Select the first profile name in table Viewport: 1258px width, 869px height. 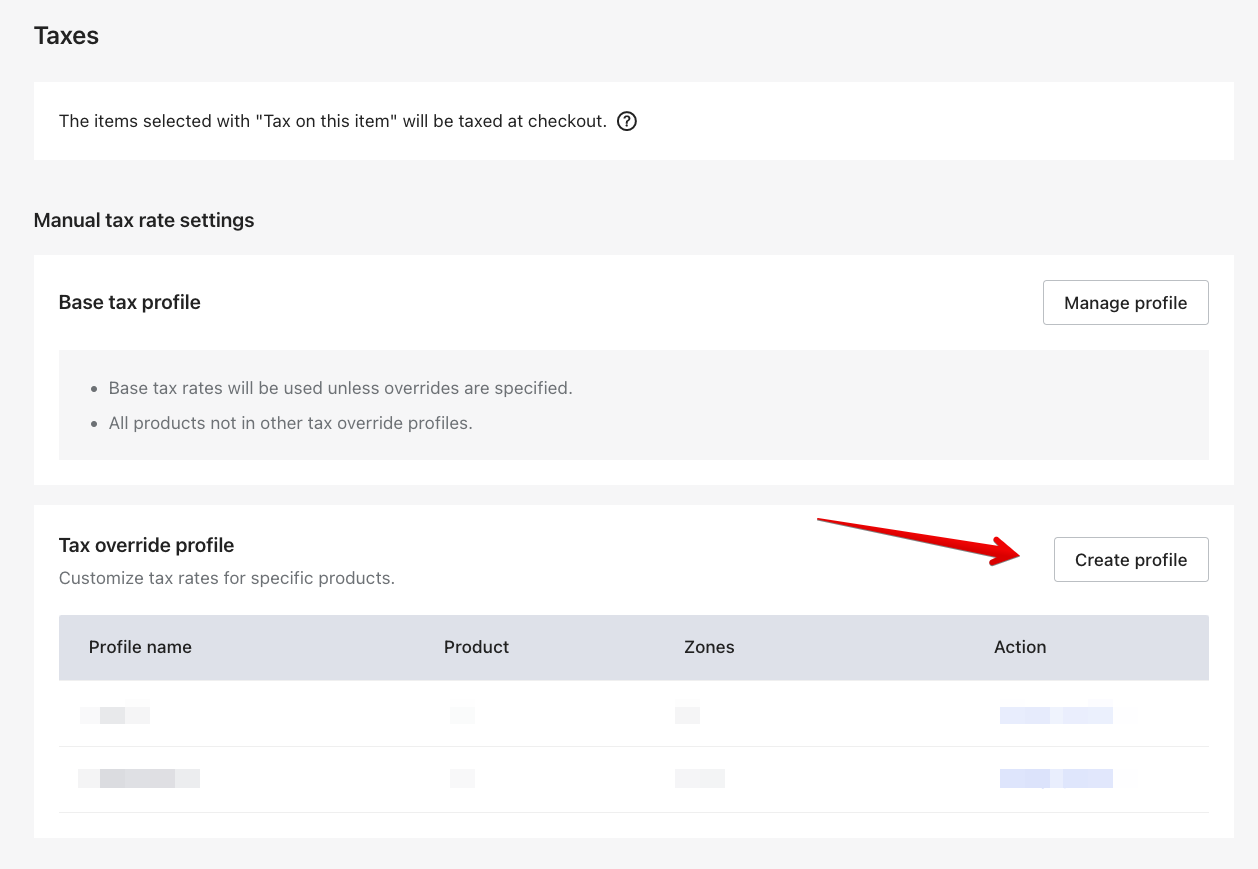tap(115, 715)
